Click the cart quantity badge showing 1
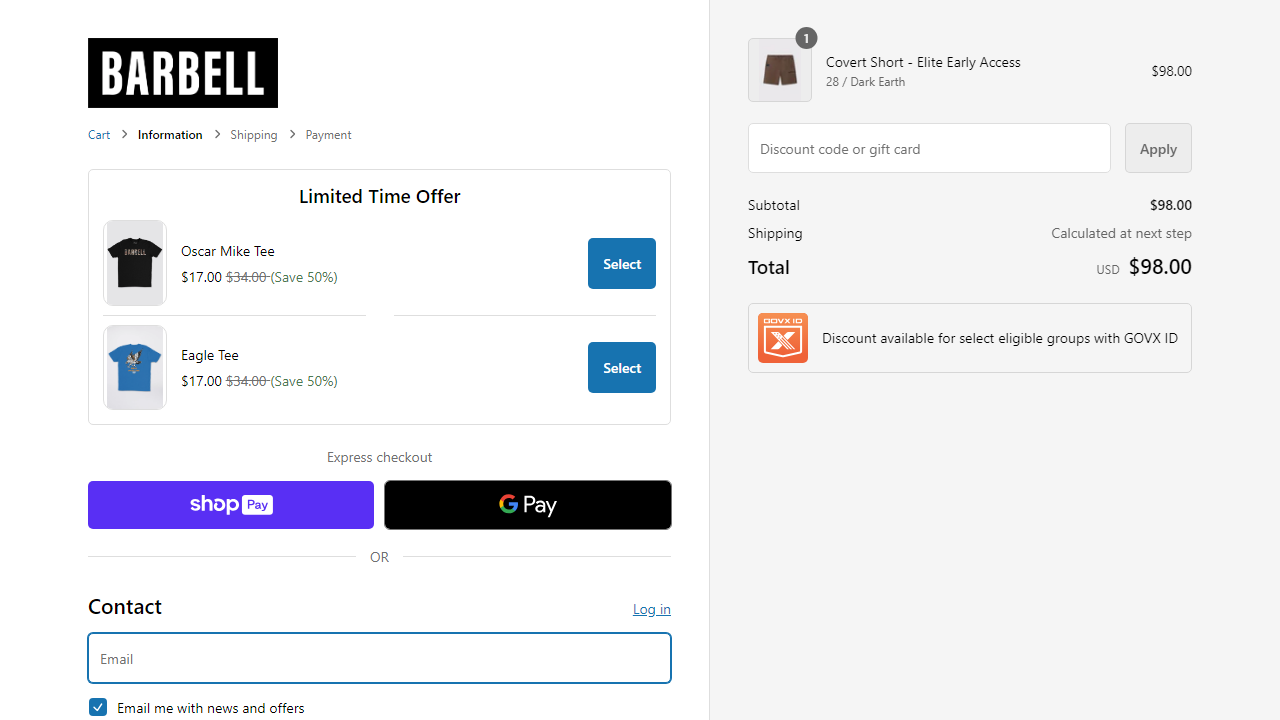Image resolution: width=1280 pixels, height=720 pixels. click(x=806, y=38)
